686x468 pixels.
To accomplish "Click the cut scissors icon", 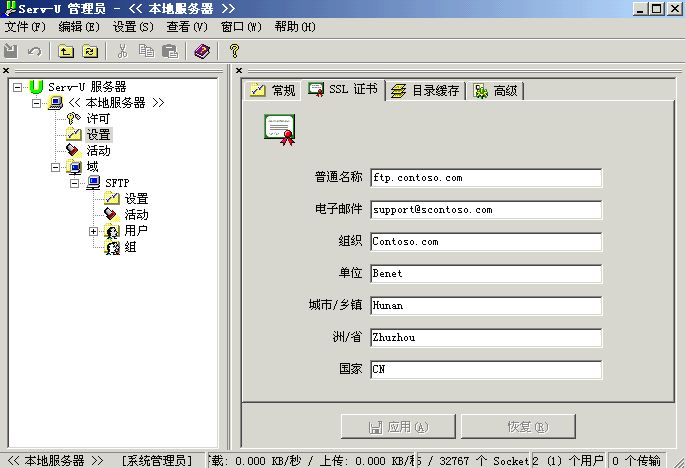I will [x=122, y=51].
